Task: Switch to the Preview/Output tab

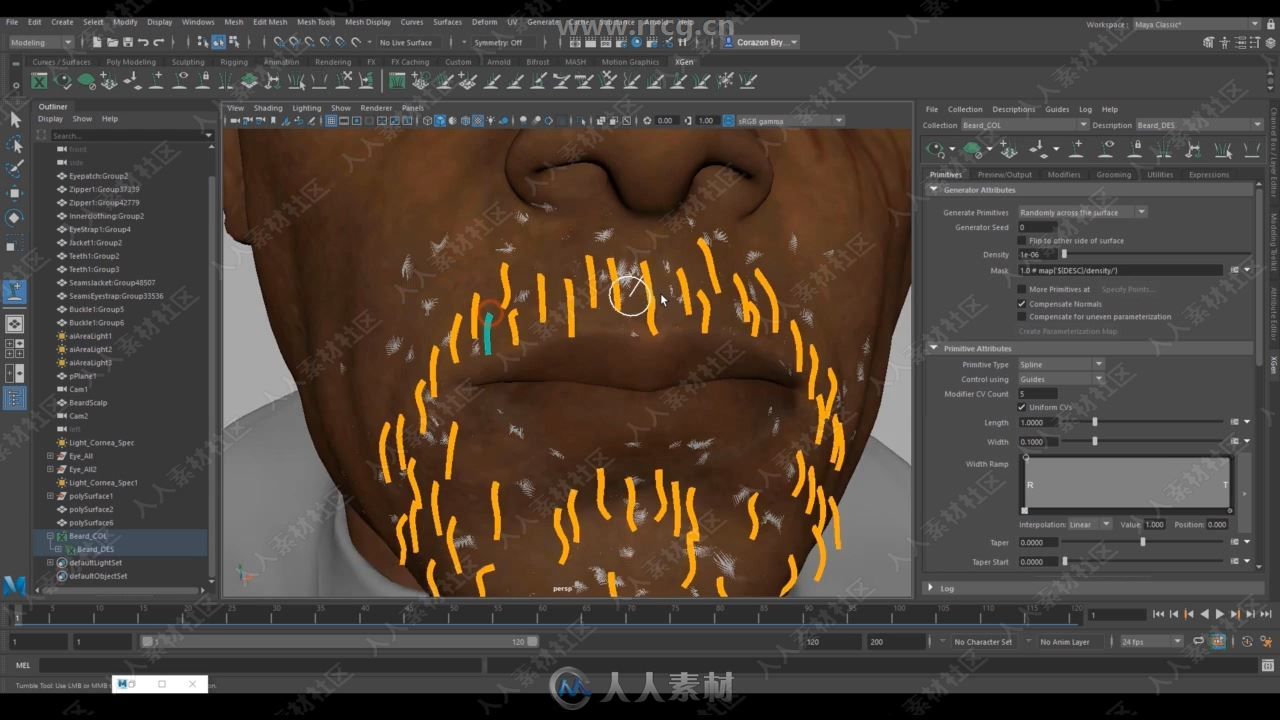Action: 1004,174
